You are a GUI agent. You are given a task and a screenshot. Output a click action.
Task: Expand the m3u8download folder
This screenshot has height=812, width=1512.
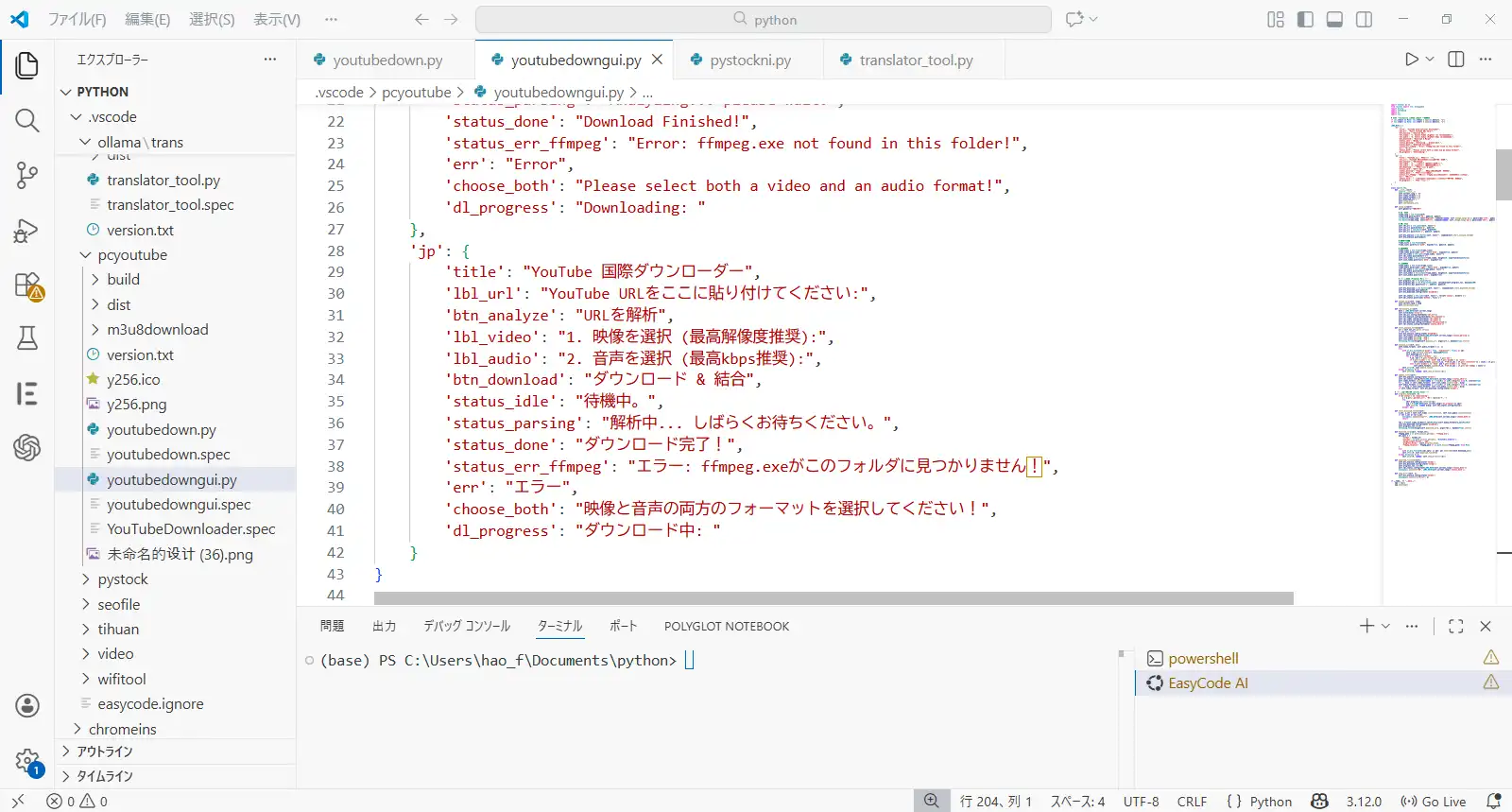(158, 329)
